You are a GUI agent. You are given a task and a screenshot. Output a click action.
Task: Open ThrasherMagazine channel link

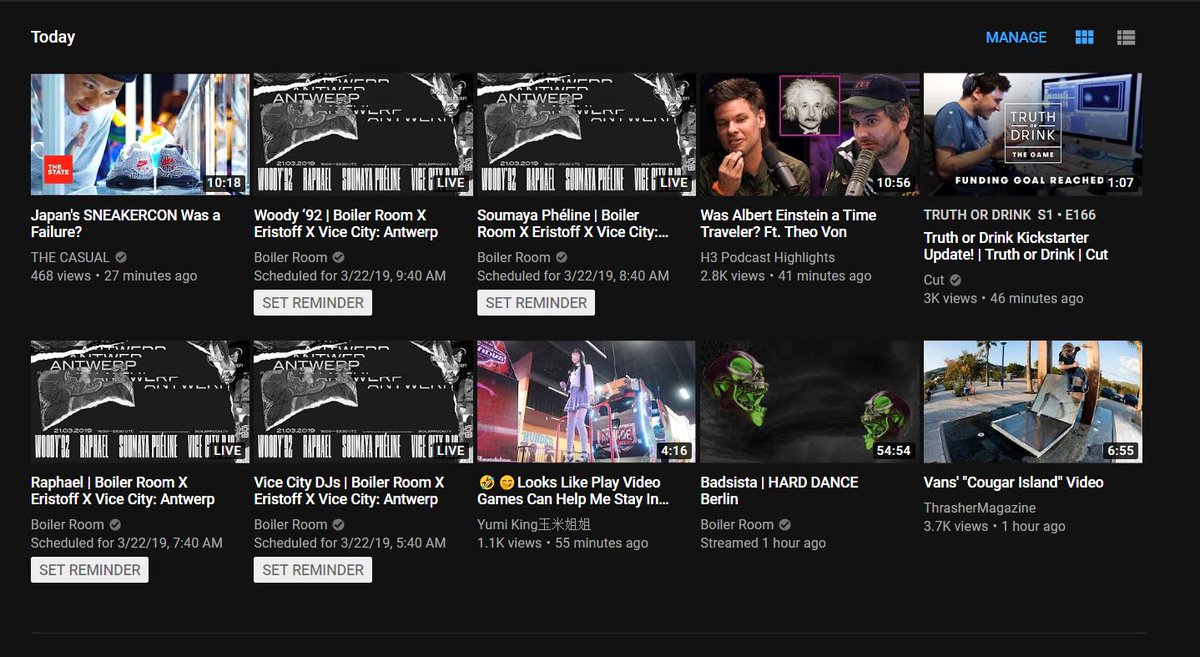(x=980, y=507)
